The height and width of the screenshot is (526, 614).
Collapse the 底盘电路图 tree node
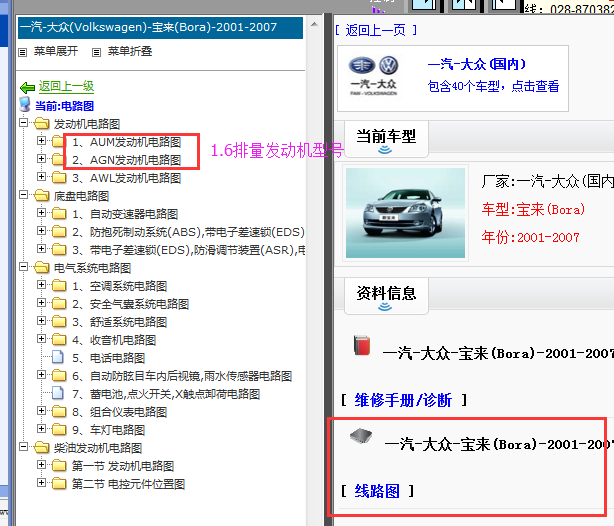(x=23, y=194)
